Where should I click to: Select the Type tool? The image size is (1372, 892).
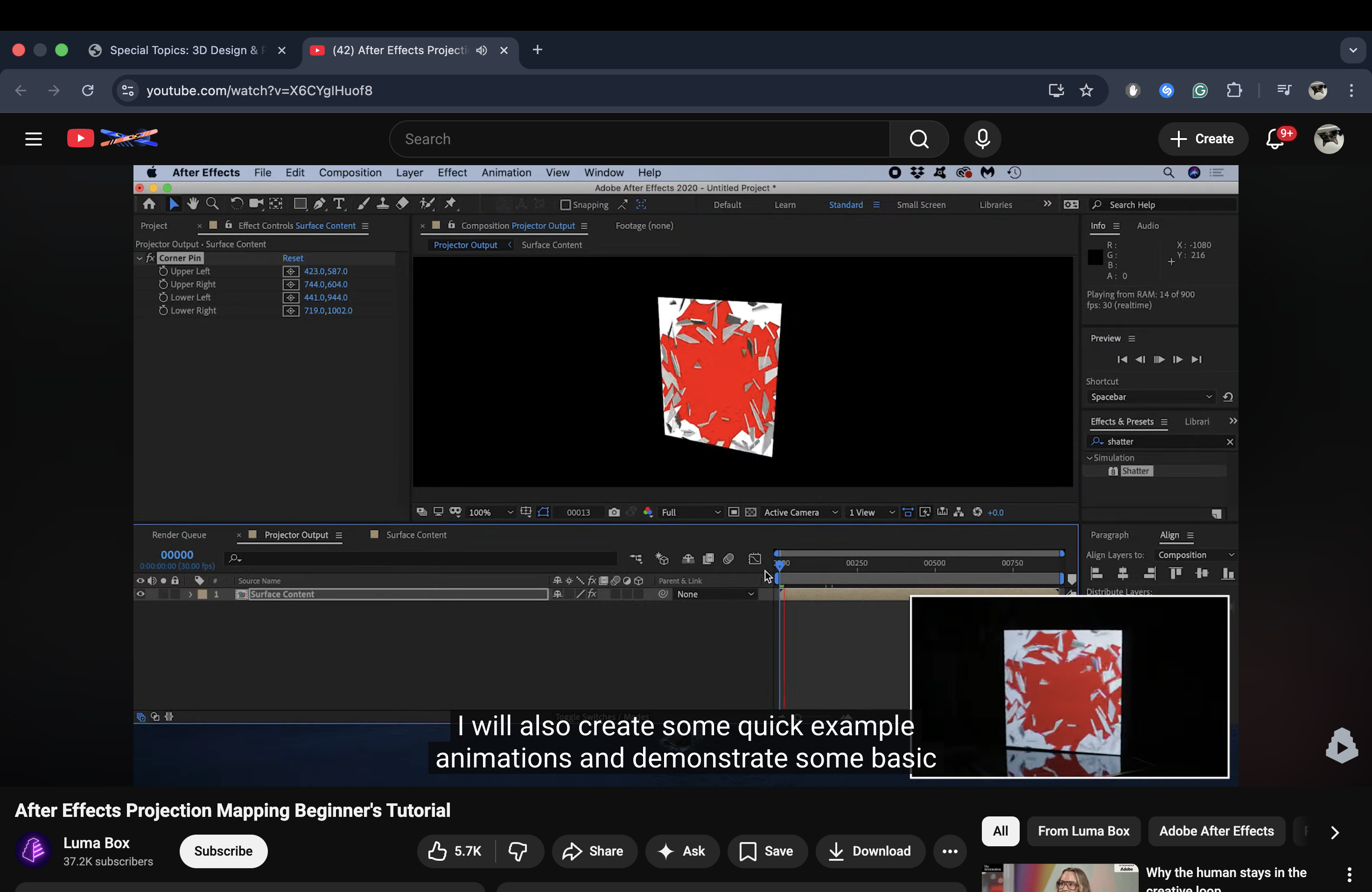pos(340,203)
